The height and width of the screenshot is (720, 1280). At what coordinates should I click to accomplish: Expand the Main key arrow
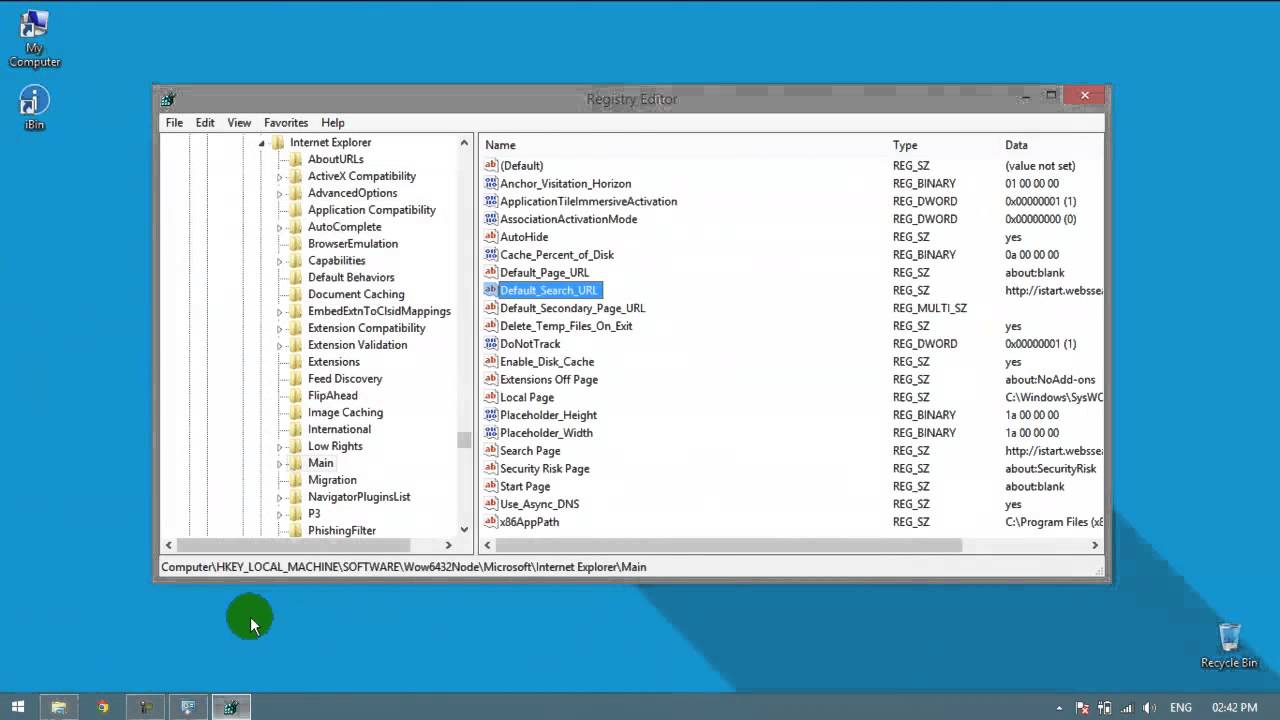pyautogui.click(x=280, y=464)
